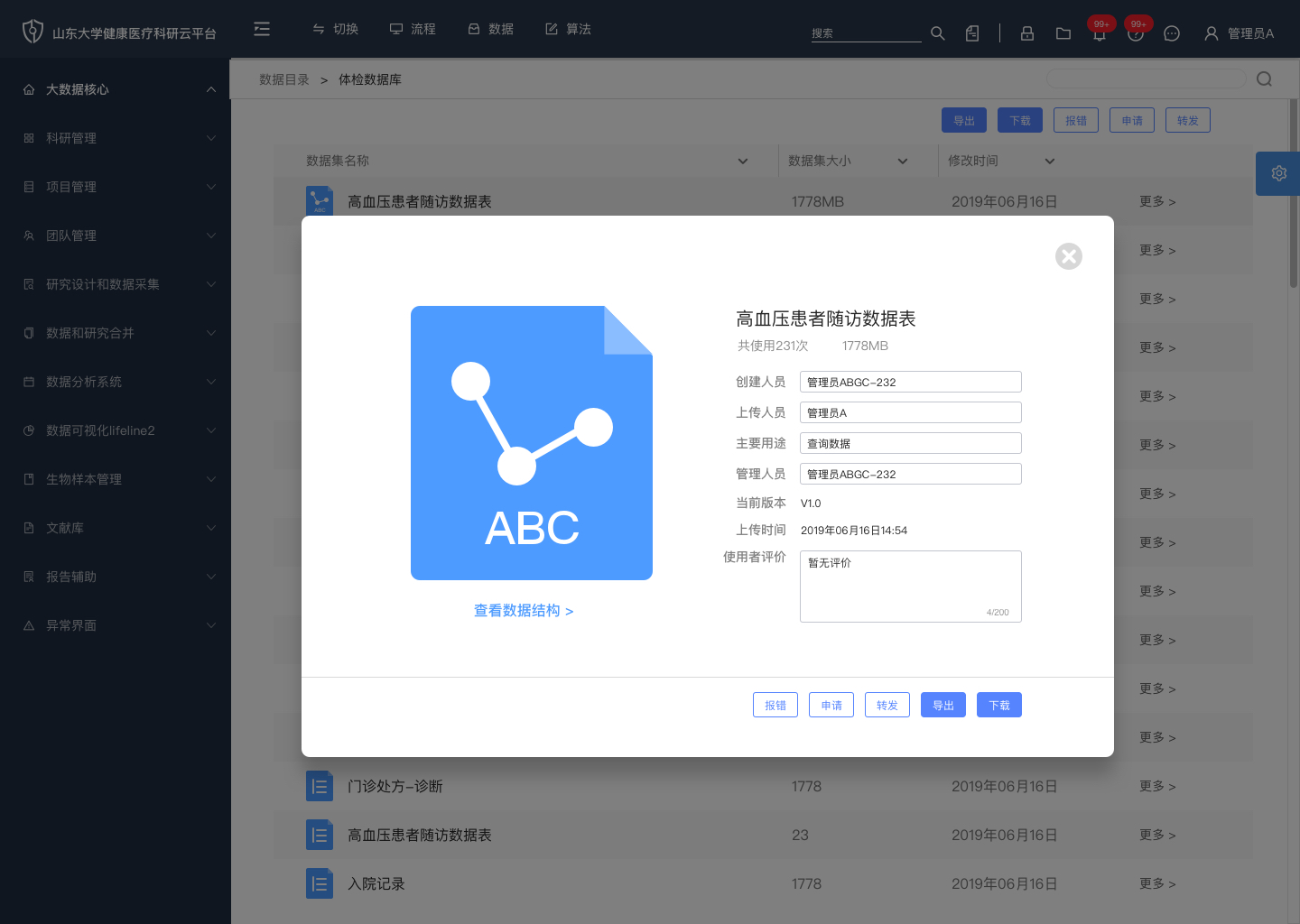Click the page vertical scrollbar
Screen dimensions: 1300x924
[x=1293, y=194]
